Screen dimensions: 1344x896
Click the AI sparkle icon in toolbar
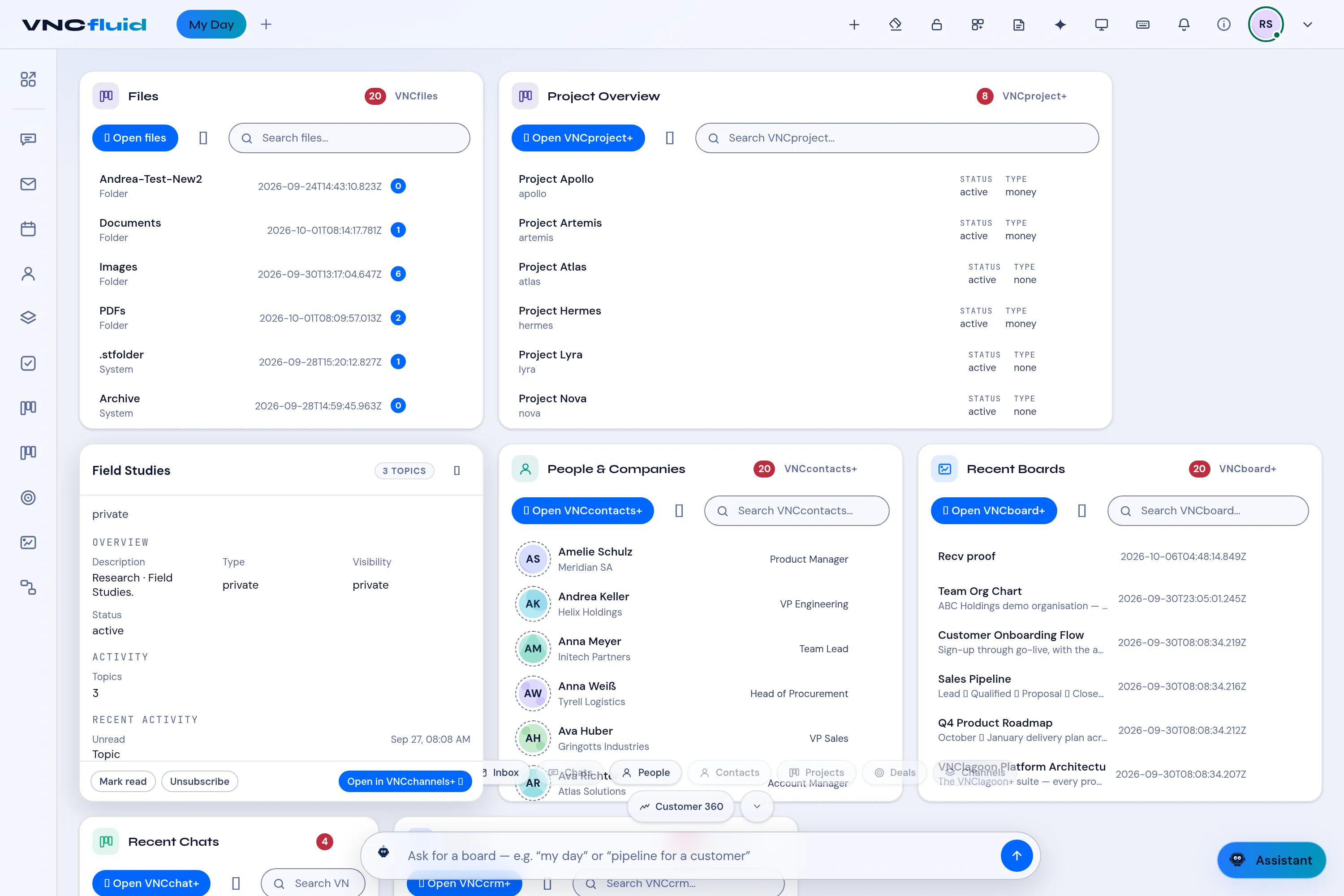[1060, 25]
